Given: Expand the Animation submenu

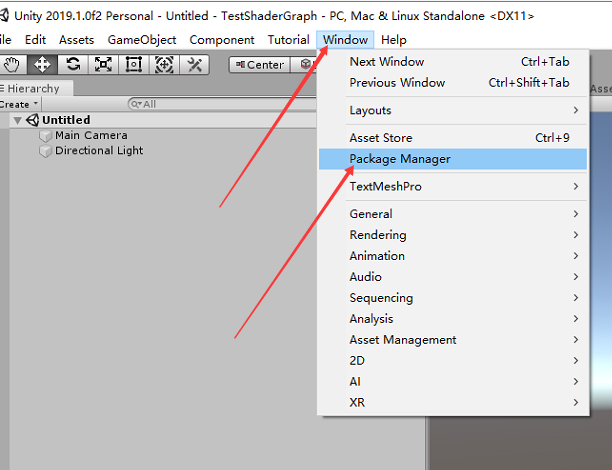Looking at the screenshot, I should point(453,256).
